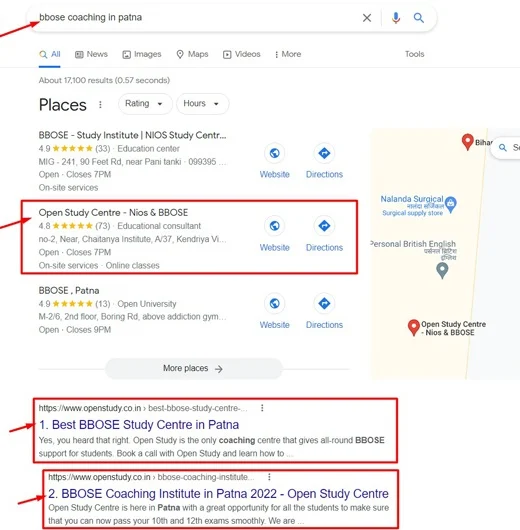
Task: Start voice search with microphone icon
Action: 396,18
